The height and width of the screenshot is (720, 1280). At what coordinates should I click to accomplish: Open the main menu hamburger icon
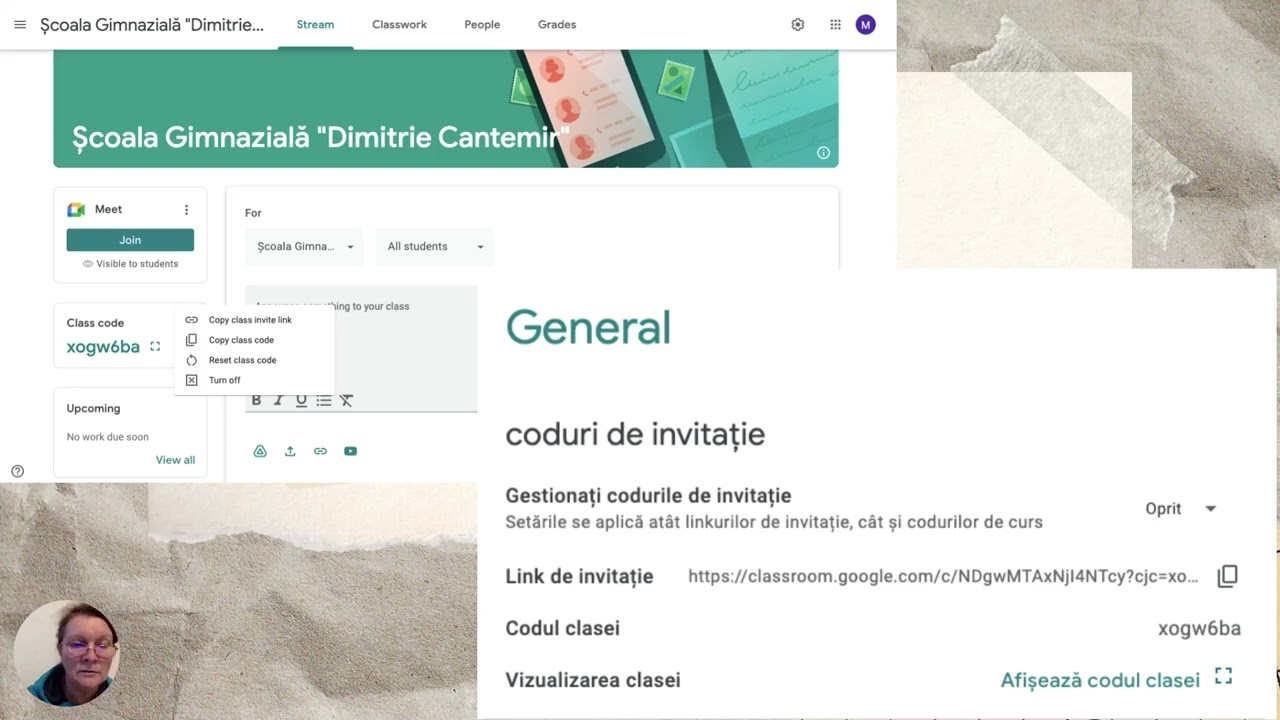coord(20,25)
